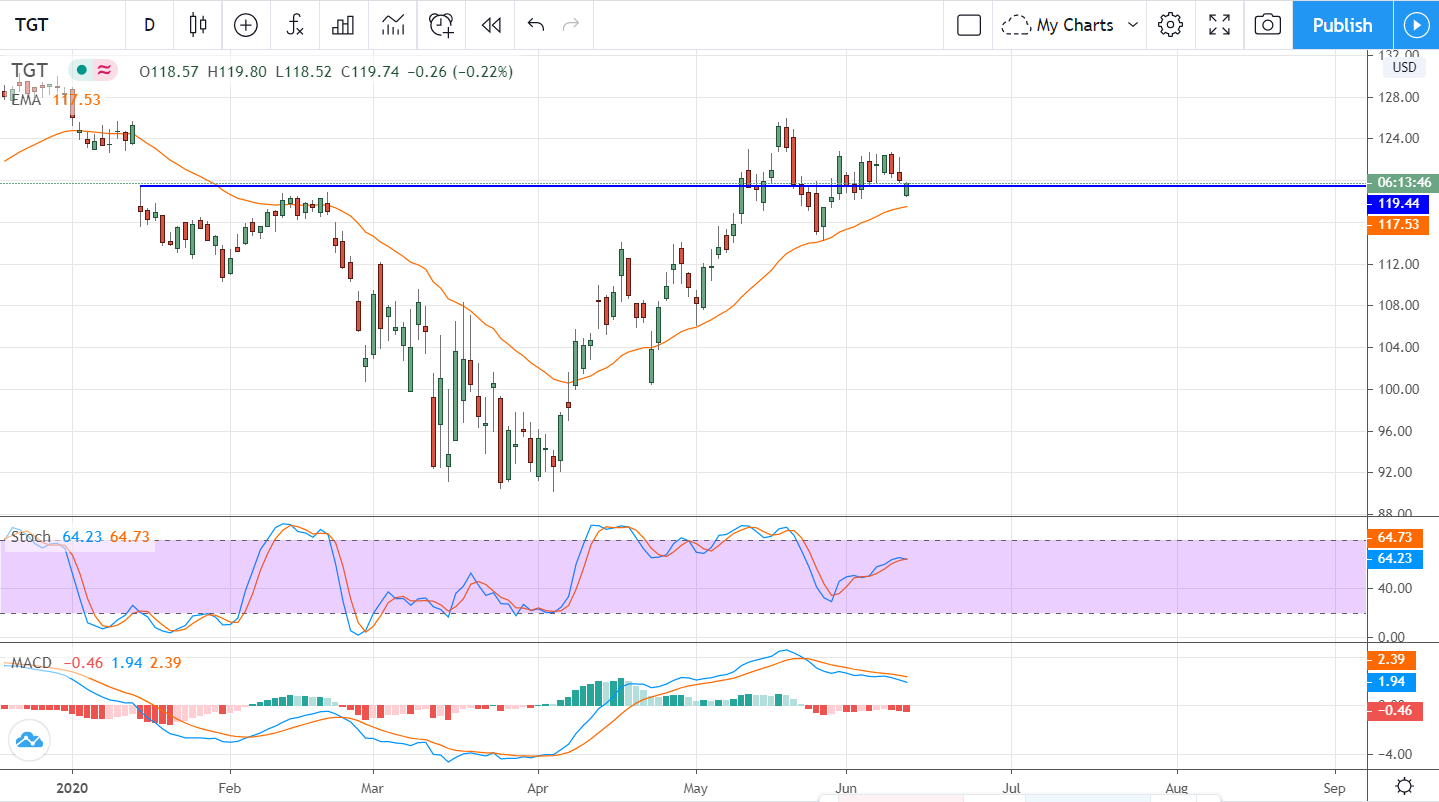Open the My Charts dropdown

1071,25
